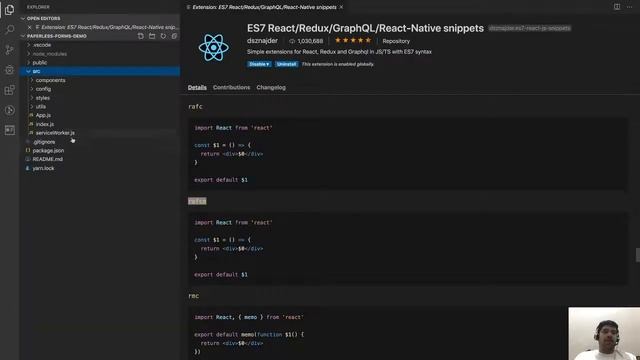The height and width of the screenshot is (360, 640).
Task: Open the Disable dropdown button
Action: (259, 64)
